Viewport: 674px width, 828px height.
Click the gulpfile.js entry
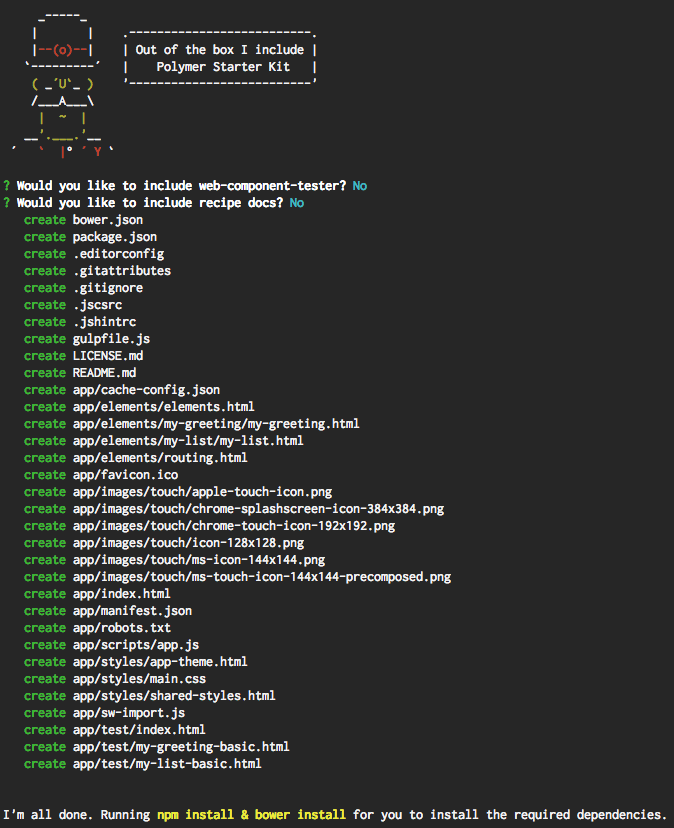[111, 339]
